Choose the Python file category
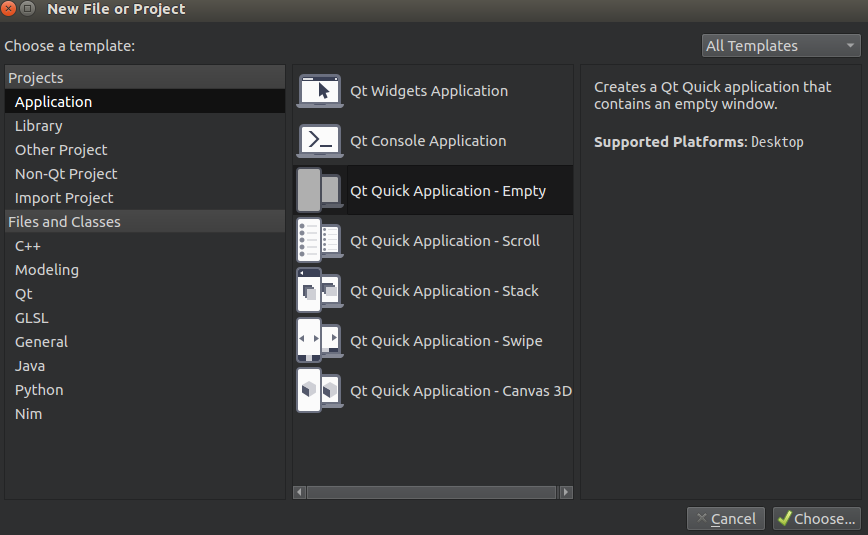The width and height of the screenshot is (868, 535). pyautogui.click(x=144, y=390)
